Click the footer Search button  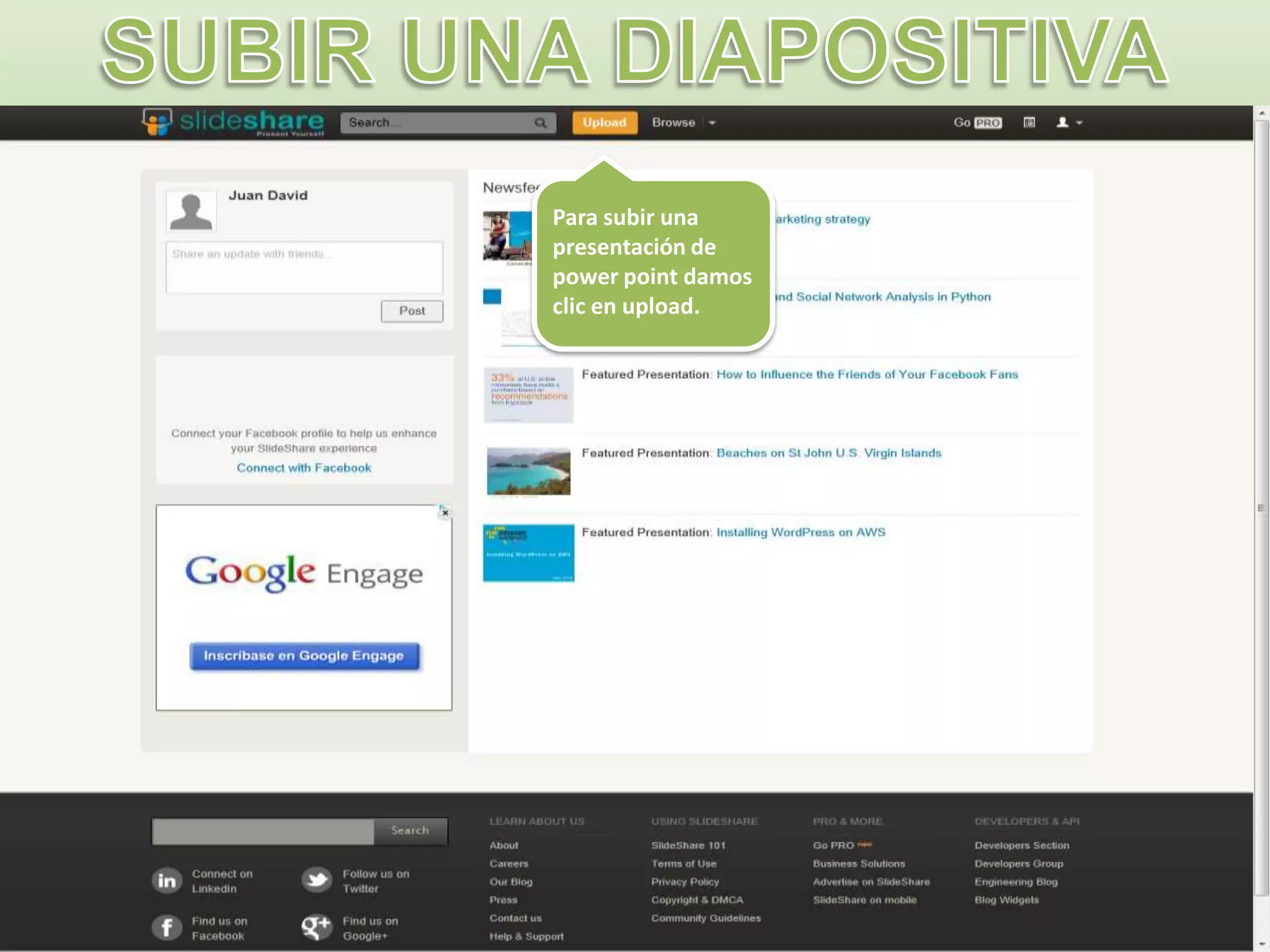pos(410,831)
